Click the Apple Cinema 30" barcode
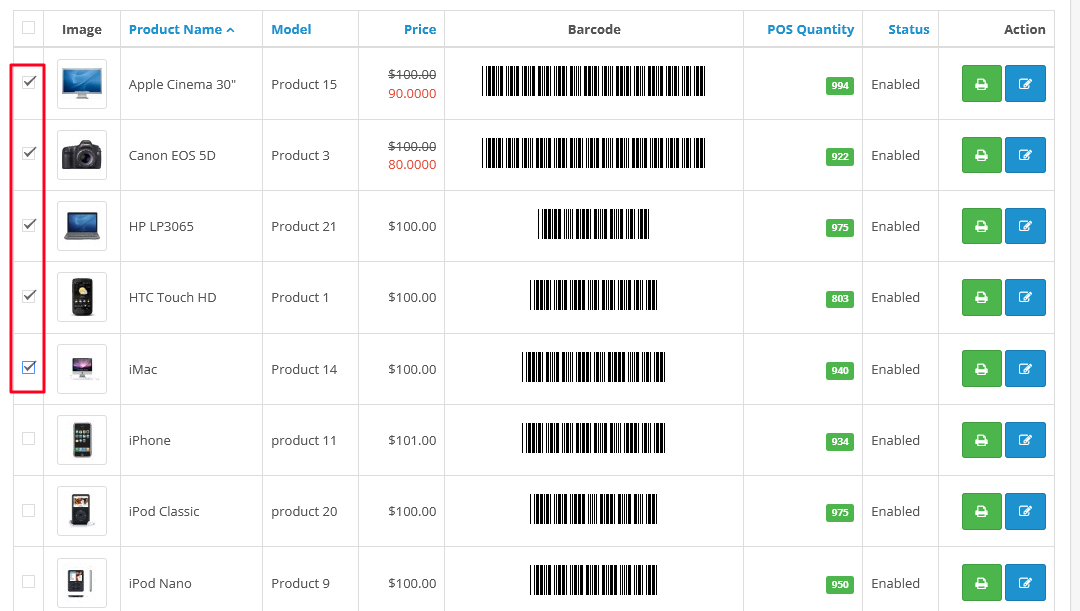Viewport: 1080px width, 611px height. click(593, 81)
